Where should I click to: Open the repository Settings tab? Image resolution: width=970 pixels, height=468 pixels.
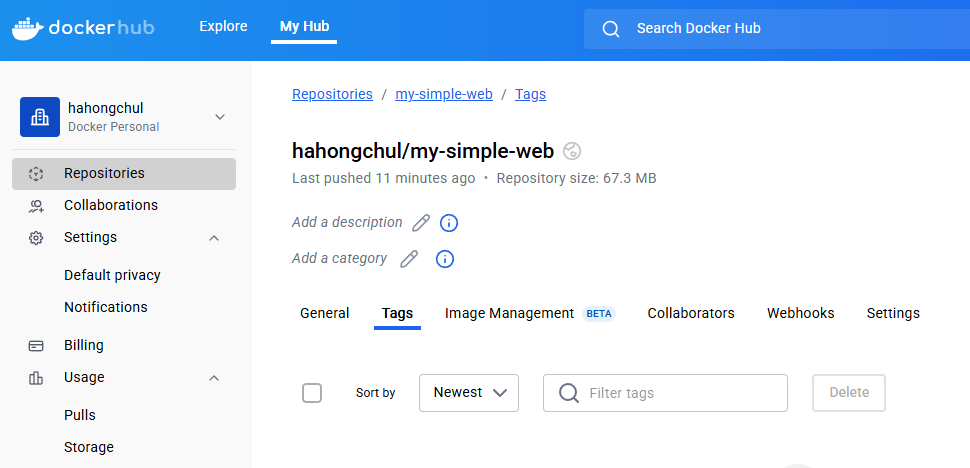[893, 313]
